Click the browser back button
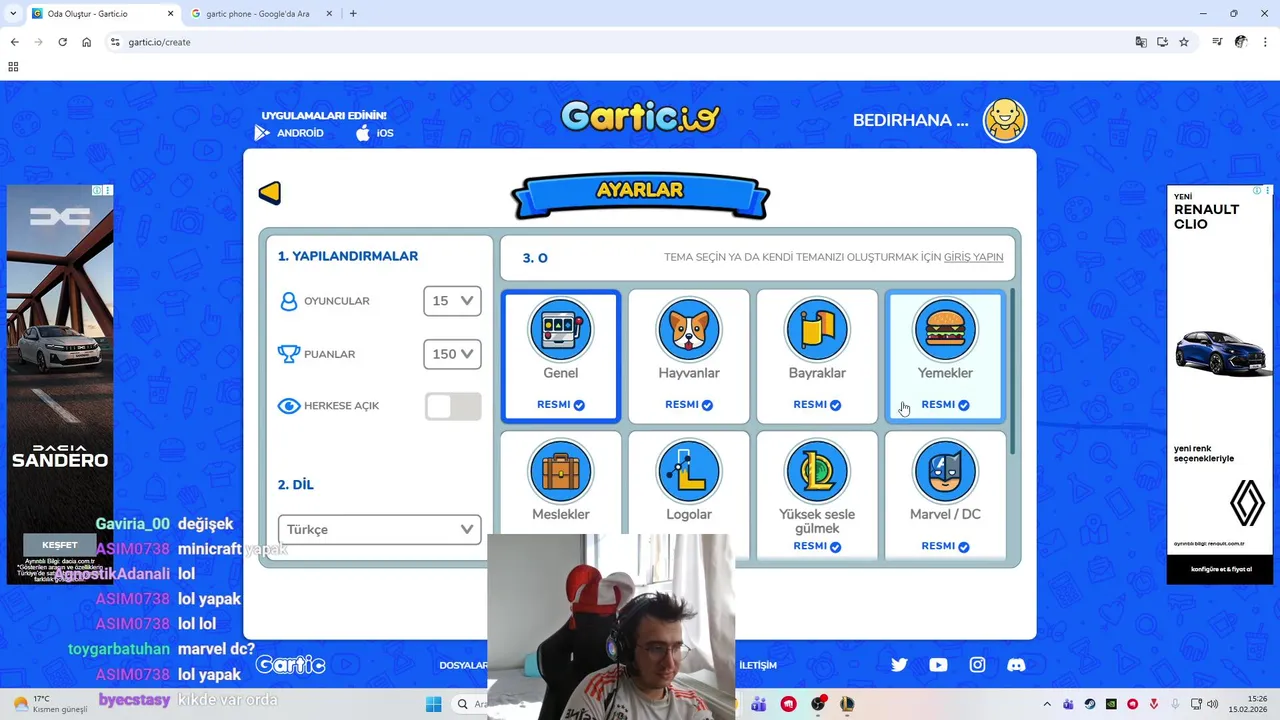The height and width of the screenshot is (720, 1280). point(14,42)
